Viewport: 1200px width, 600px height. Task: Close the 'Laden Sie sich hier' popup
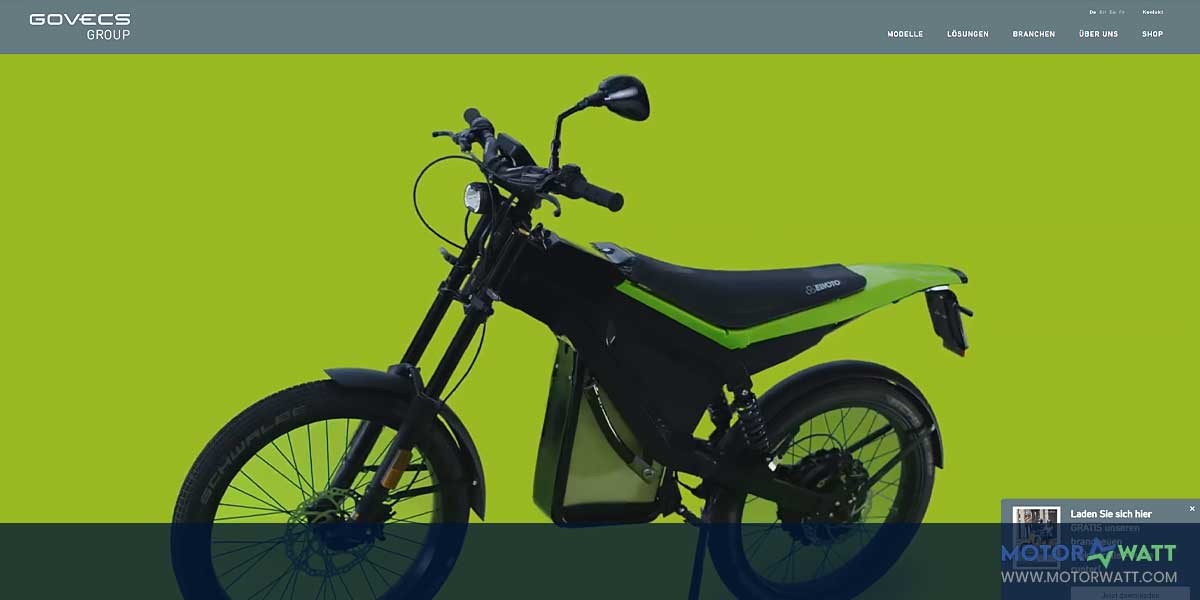pyautogui.click(x=1192, y=508)
